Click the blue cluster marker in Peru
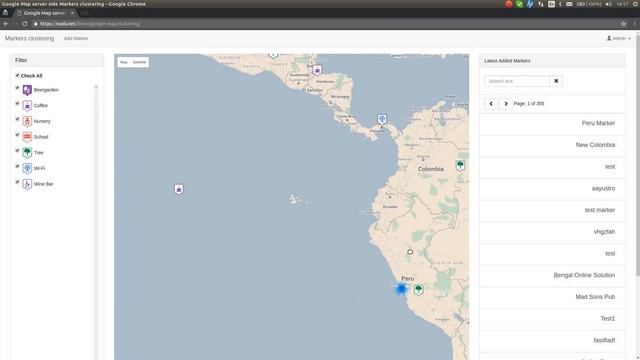This screenshot has width=640, height=360. click(x=402, y=289)
